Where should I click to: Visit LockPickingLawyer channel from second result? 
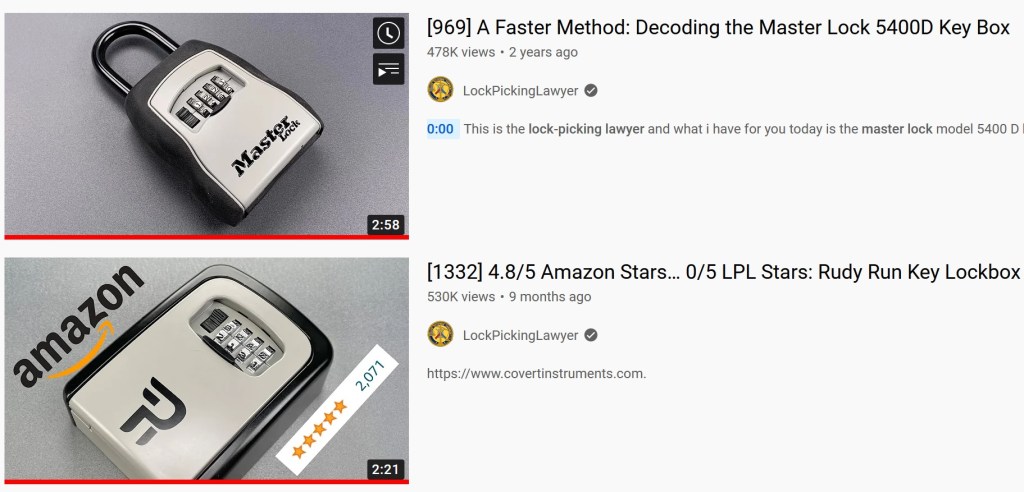(520, 335)
